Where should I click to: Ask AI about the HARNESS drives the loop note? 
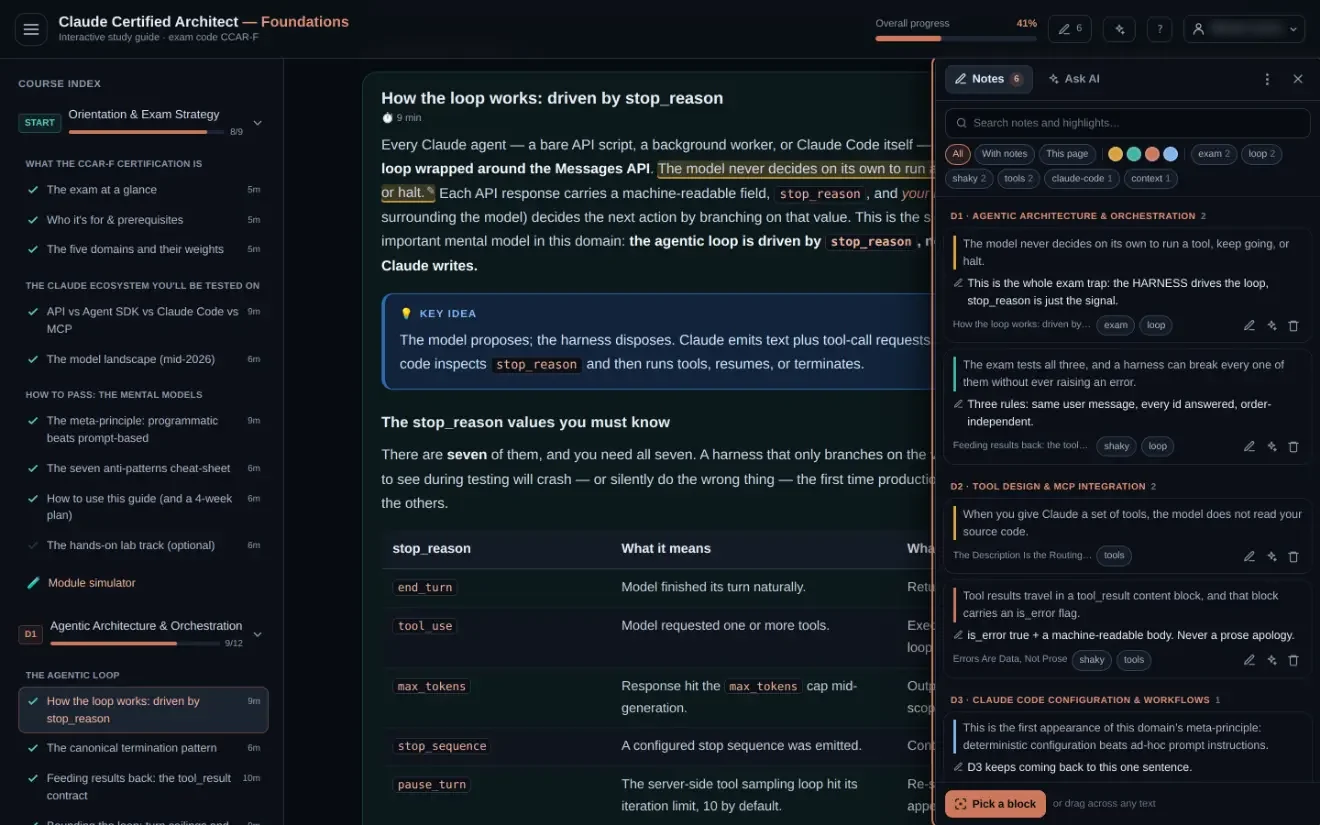[1272, 325]
